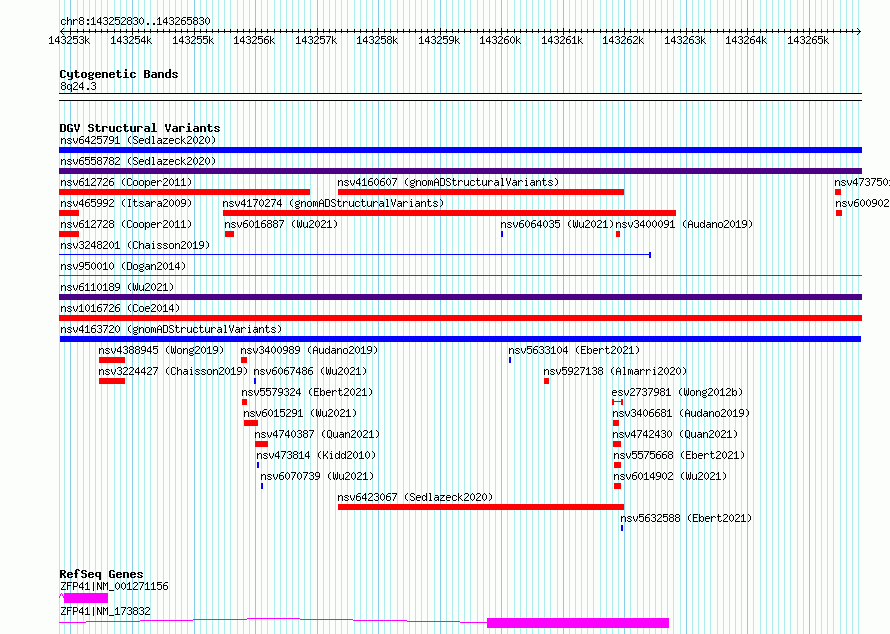Click the nsv3224427 (Chaisson2019) label
Image resolution: width=890 pixels, height=634 pixels.
pyautogui.click(x=173, y=371)
